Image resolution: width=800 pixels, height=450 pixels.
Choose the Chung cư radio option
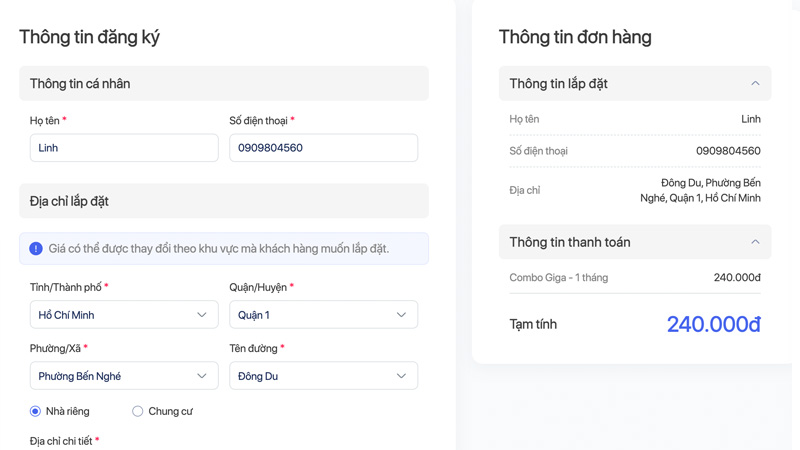pos(138,411)
